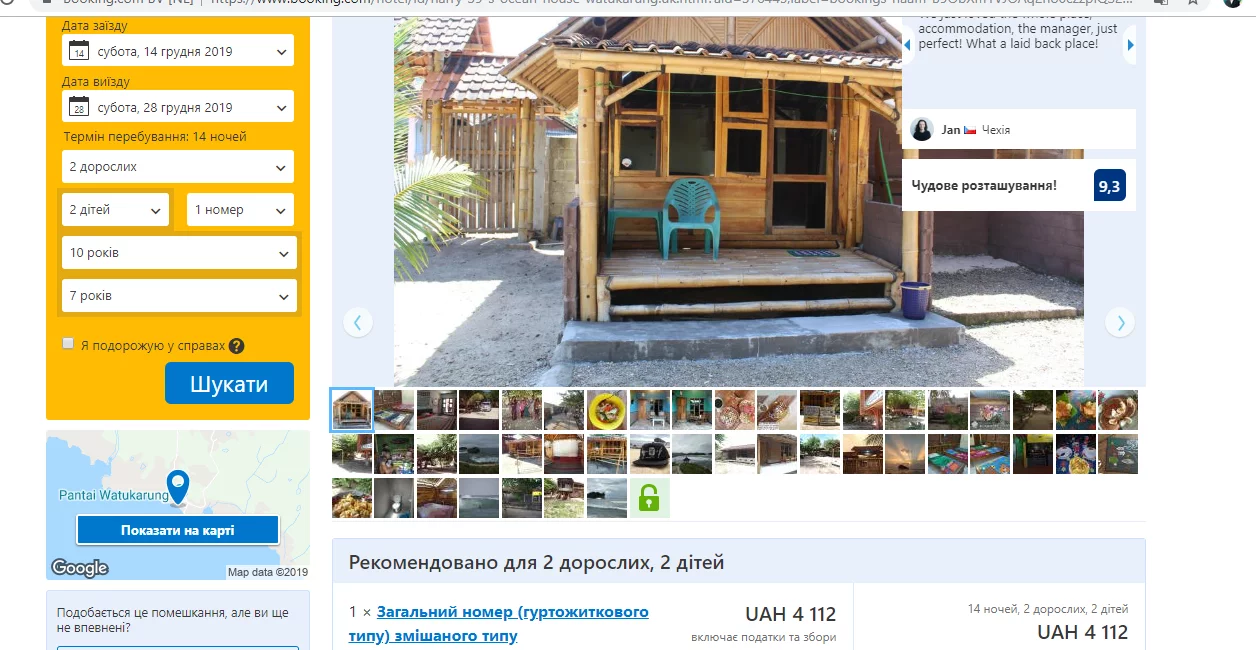Select the first bamboo hut thumbnail
The width and height of the screenshot is (1256, 650).
pyautogui.click(x=352, y=409)
